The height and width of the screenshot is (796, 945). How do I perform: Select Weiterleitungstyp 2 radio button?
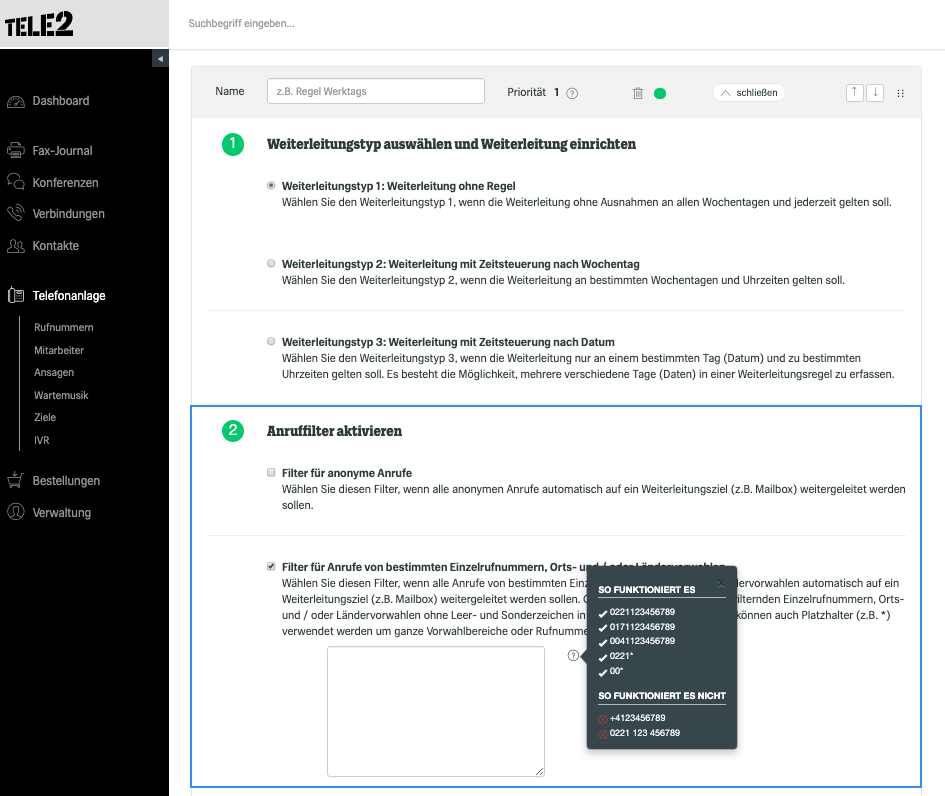point(271,263)
